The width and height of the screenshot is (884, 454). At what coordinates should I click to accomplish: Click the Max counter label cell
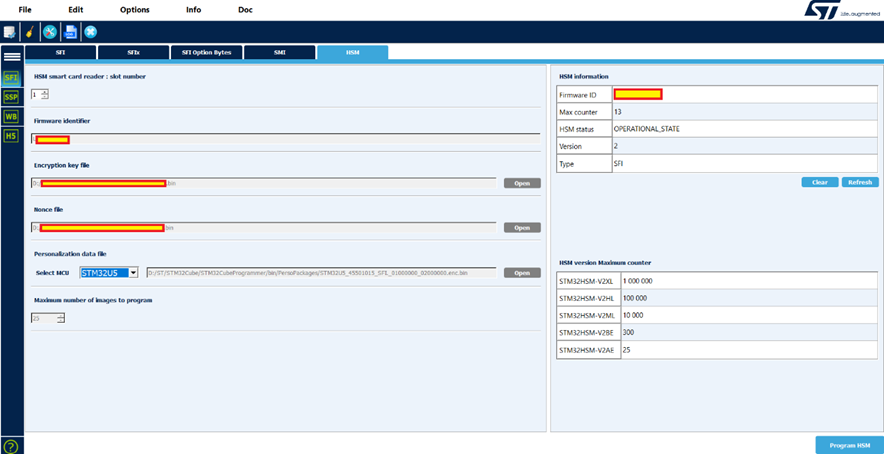tap(584, 112)
